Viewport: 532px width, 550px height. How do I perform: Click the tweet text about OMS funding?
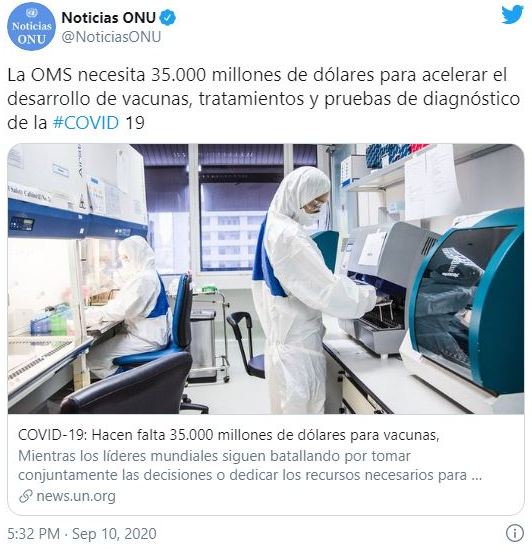point(263,99)
